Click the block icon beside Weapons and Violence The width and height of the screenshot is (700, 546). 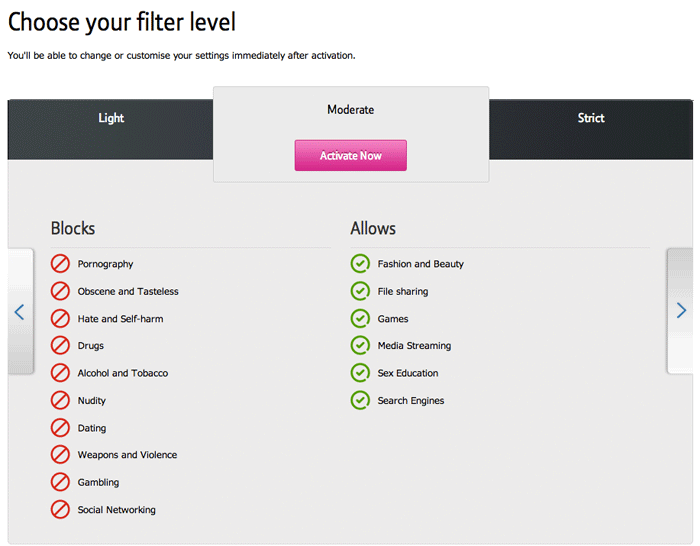(60, 454)
